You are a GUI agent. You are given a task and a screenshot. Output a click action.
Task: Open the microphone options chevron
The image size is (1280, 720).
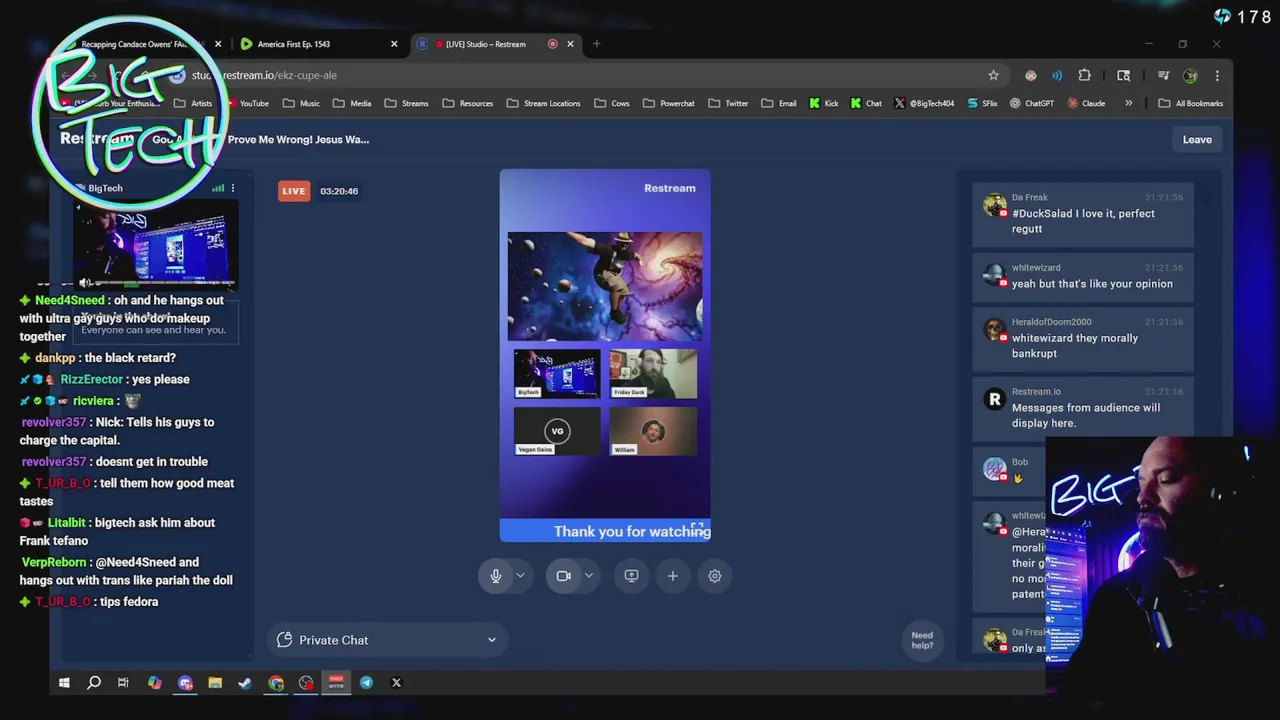point(520,576)
